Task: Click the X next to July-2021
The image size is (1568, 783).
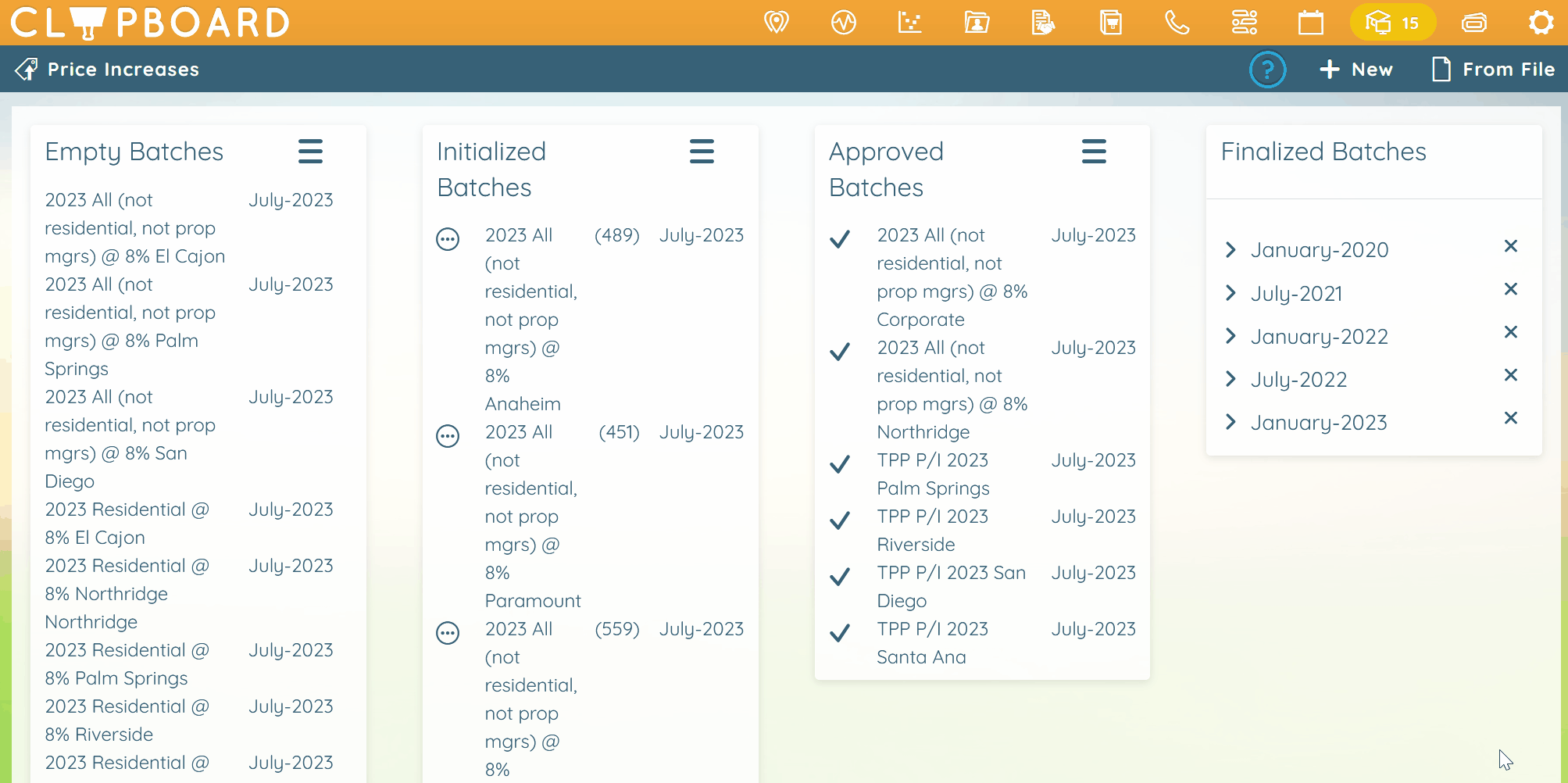Action: click(1511, 289)
